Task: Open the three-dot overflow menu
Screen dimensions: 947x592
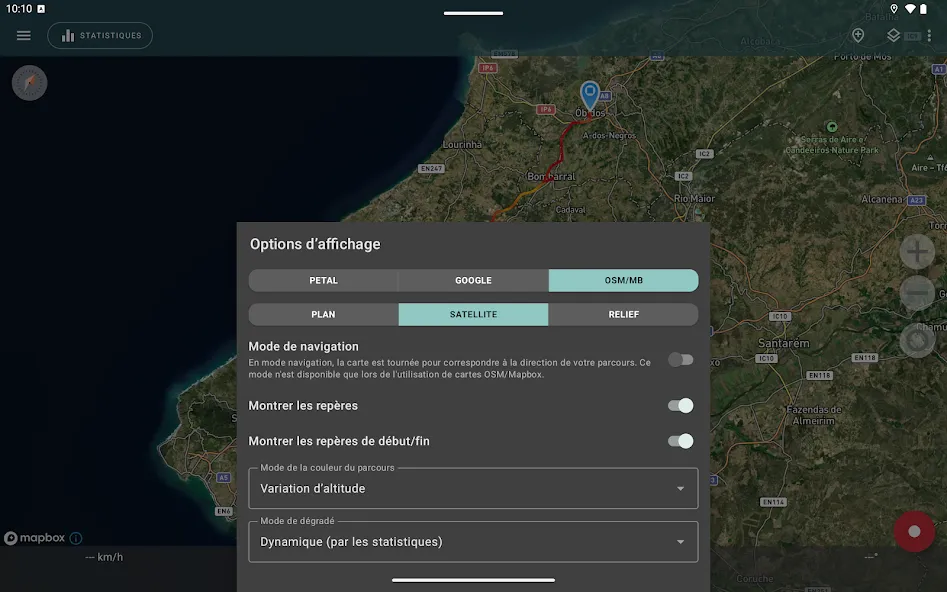Action: tap(929, 36)
